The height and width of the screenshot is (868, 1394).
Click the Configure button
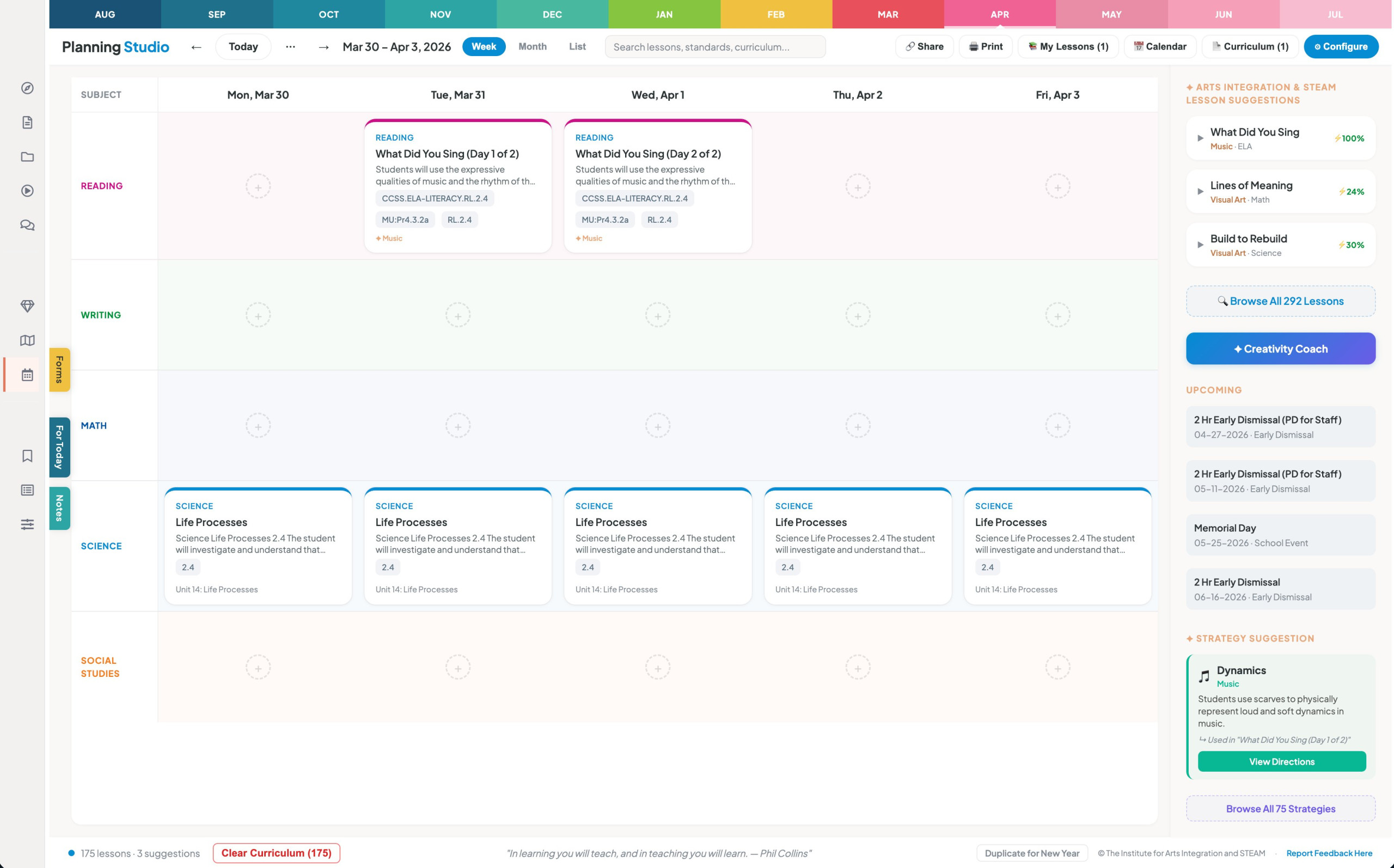pyautogui.click(x=1341, y=46)
